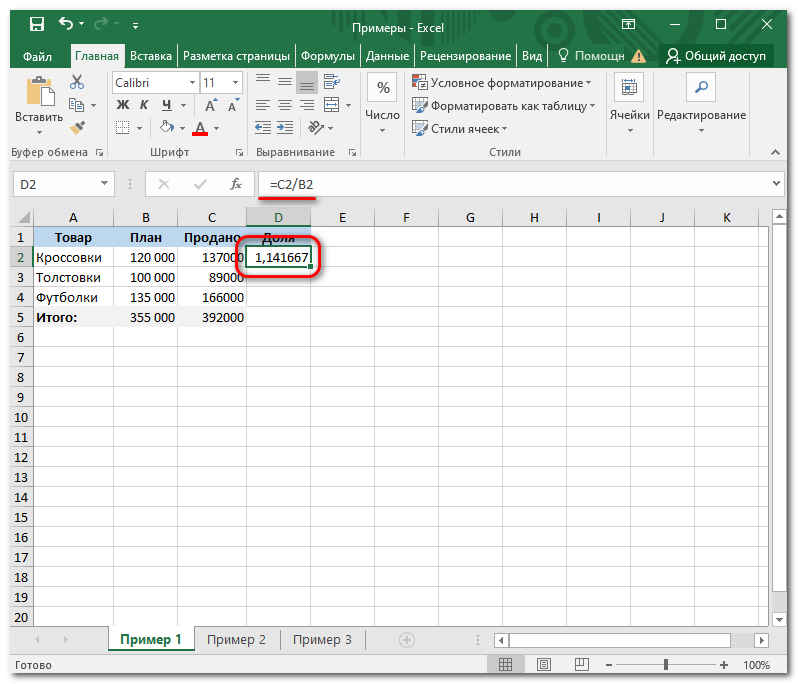This screenshot has height=684, width=798.
Task: Save the workbook with floppy icon
Action: tap(37, 24)
